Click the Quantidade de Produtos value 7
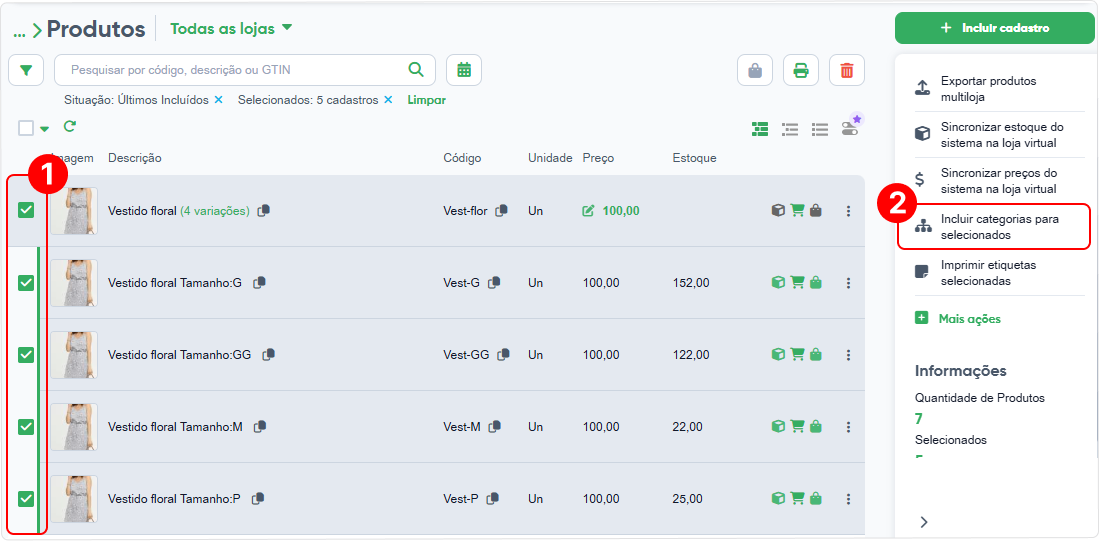The width and height of the screenshot is (1099, 541). pyautogui.click(x=919, y=419)
